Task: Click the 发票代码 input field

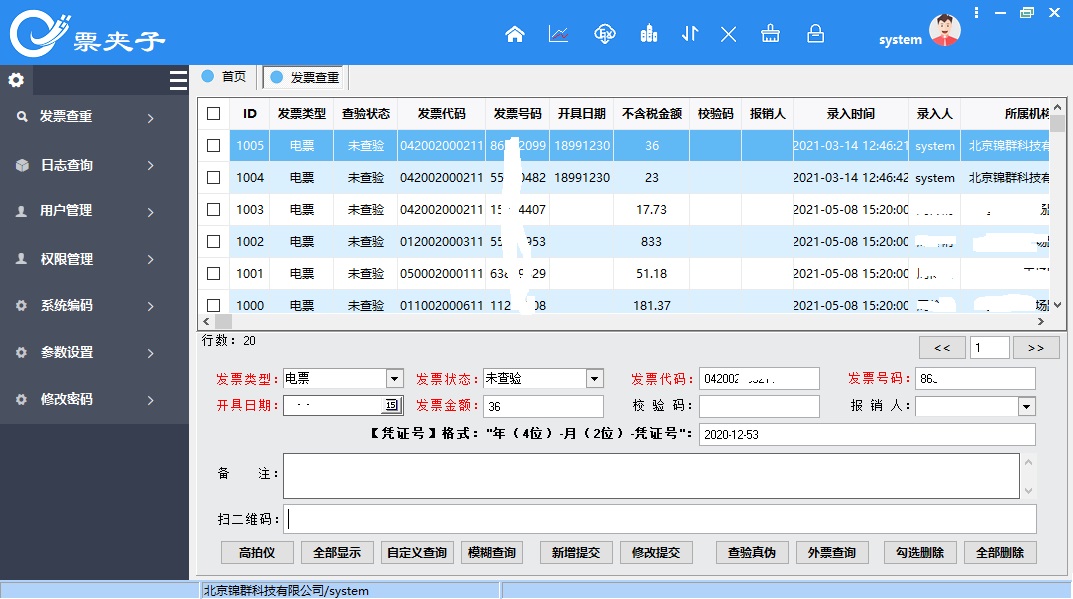Action: click(x=759, y=379)
